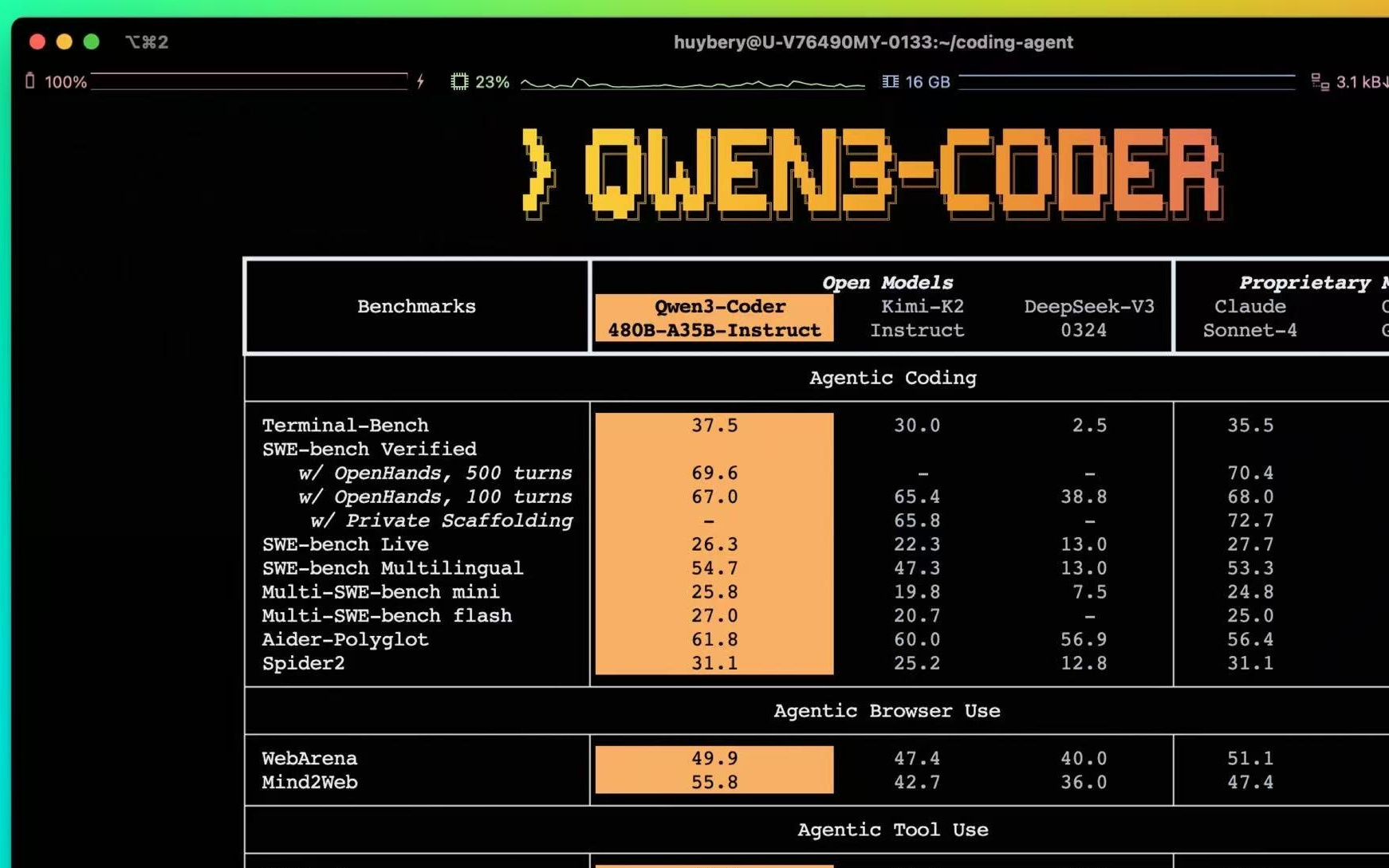The width and height of the screenshot is (1389, 868).
Task: Click Claude WebArena score 51.1
Action: tap(1250, 758)
